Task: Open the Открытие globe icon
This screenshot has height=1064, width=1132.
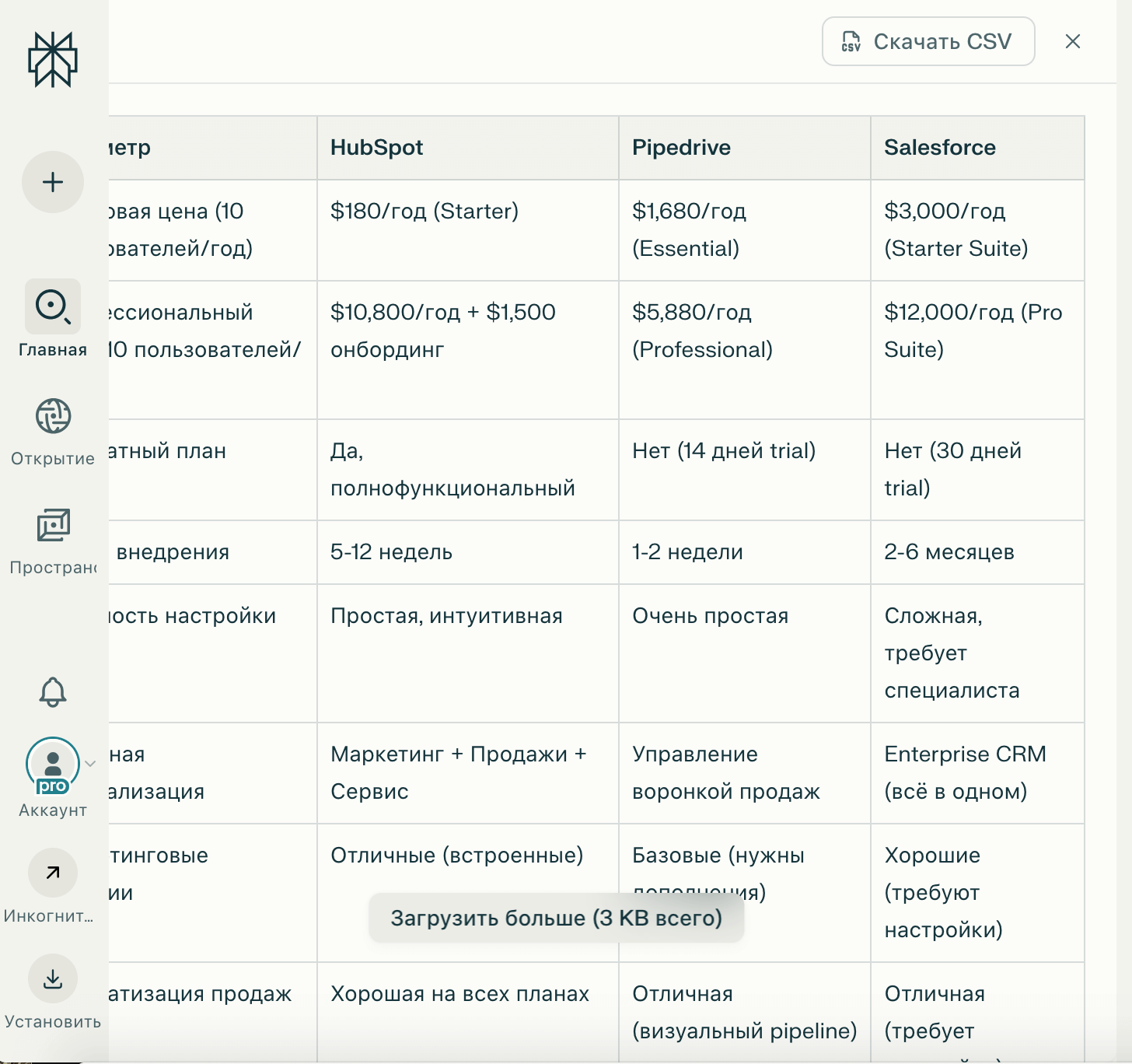Action: pos(53,416)
